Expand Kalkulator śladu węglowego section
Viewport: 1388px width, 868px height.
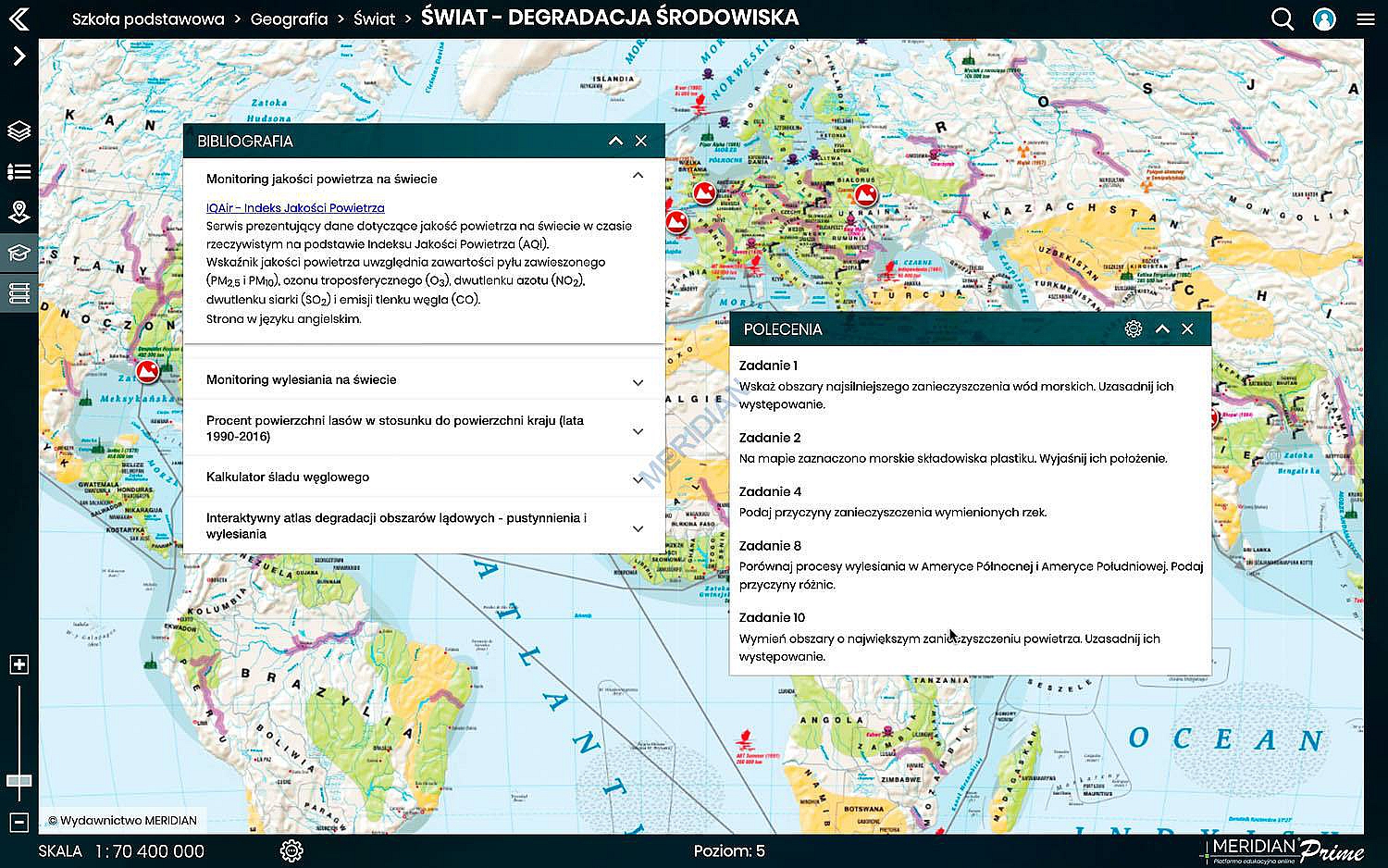(x=638, y=479)
